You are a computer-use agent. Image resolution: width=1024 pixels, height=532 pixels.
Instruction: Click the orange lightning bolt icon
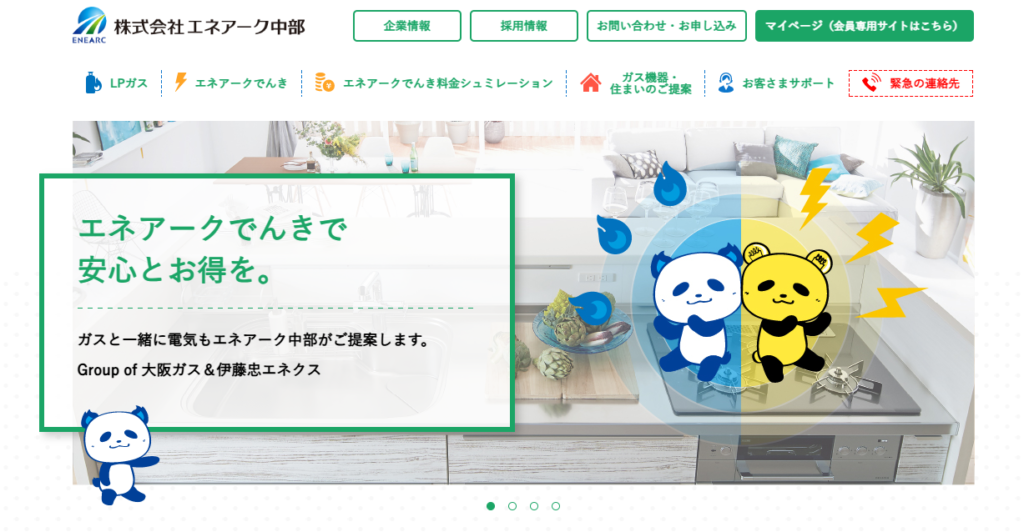click(181, 82)
